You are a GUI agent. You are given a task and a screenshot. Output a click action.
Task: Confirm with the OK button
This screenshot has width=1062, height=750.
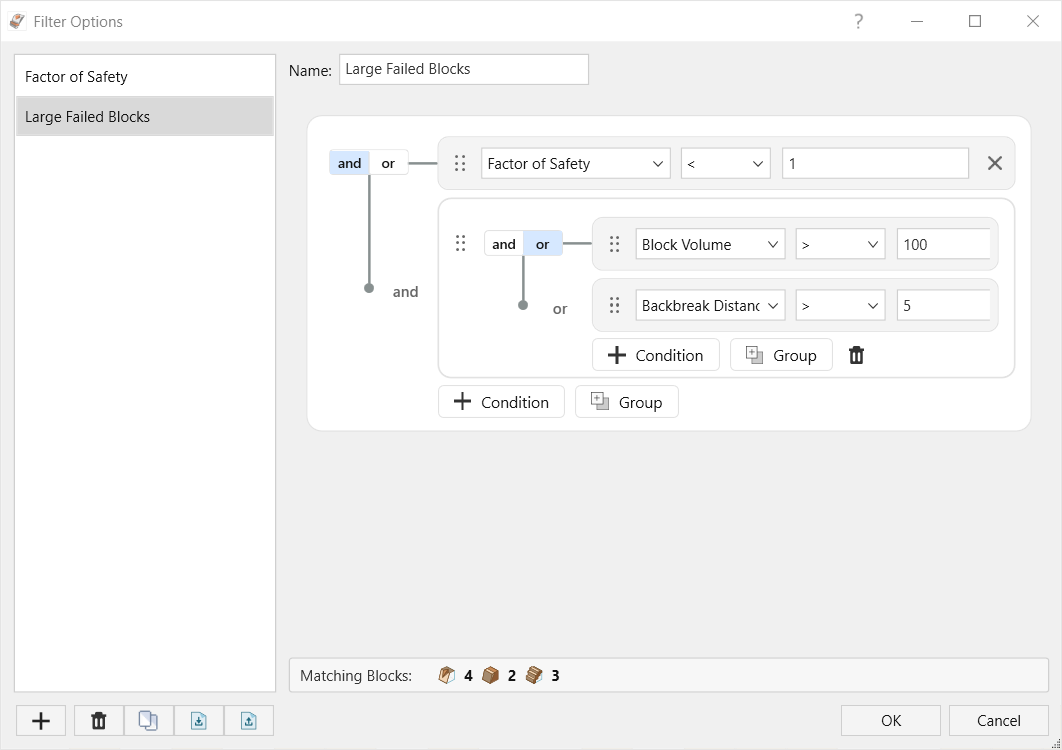click(891, 720)
